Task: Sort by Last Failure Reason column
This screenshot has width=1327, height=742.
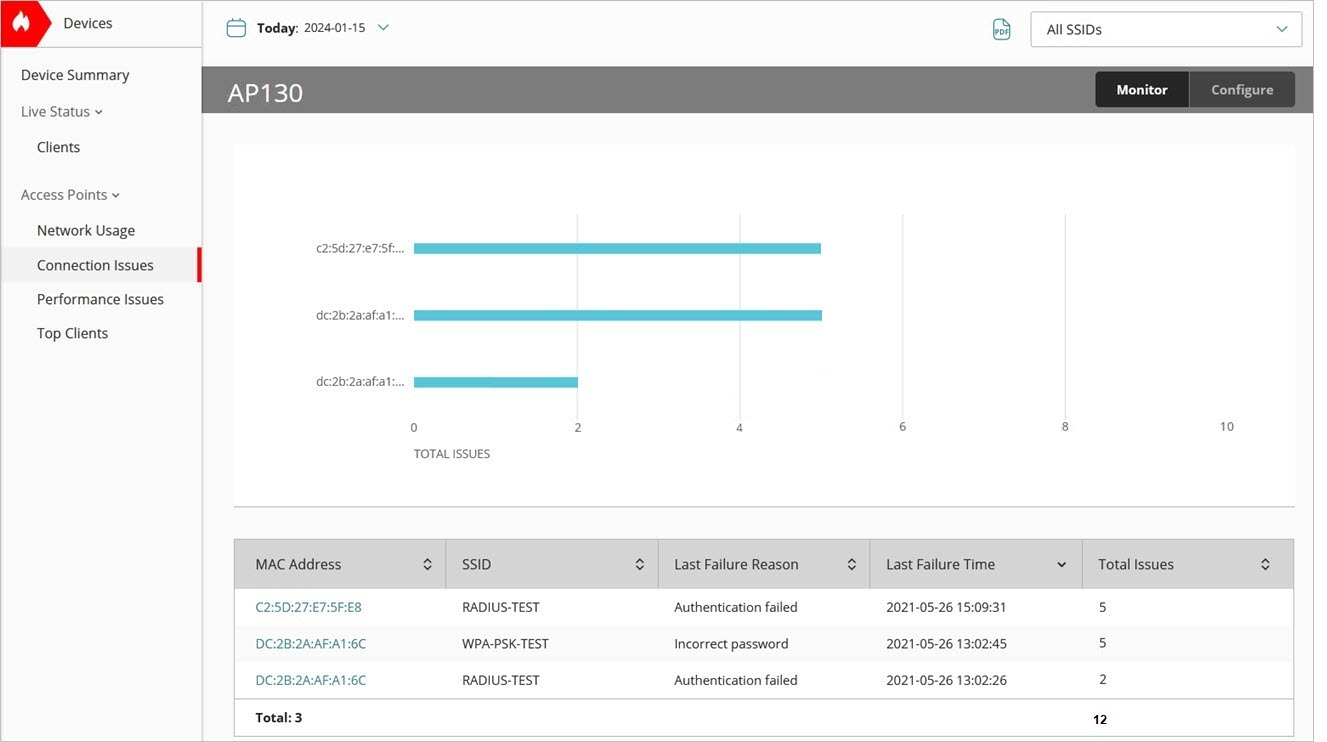Action: point(851,563)
